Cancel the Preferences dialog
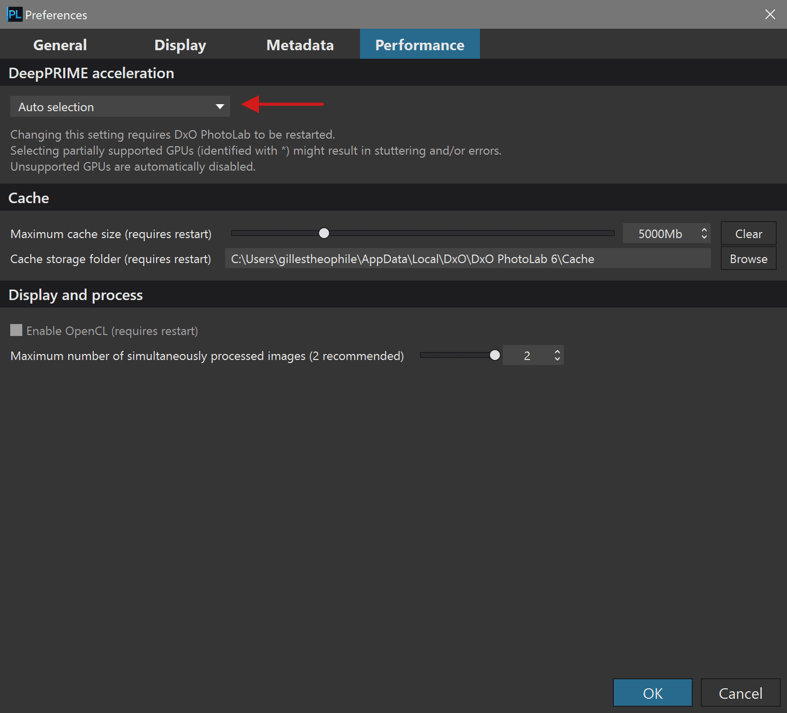This screenshot has height=713, width=787. (740, 693)
